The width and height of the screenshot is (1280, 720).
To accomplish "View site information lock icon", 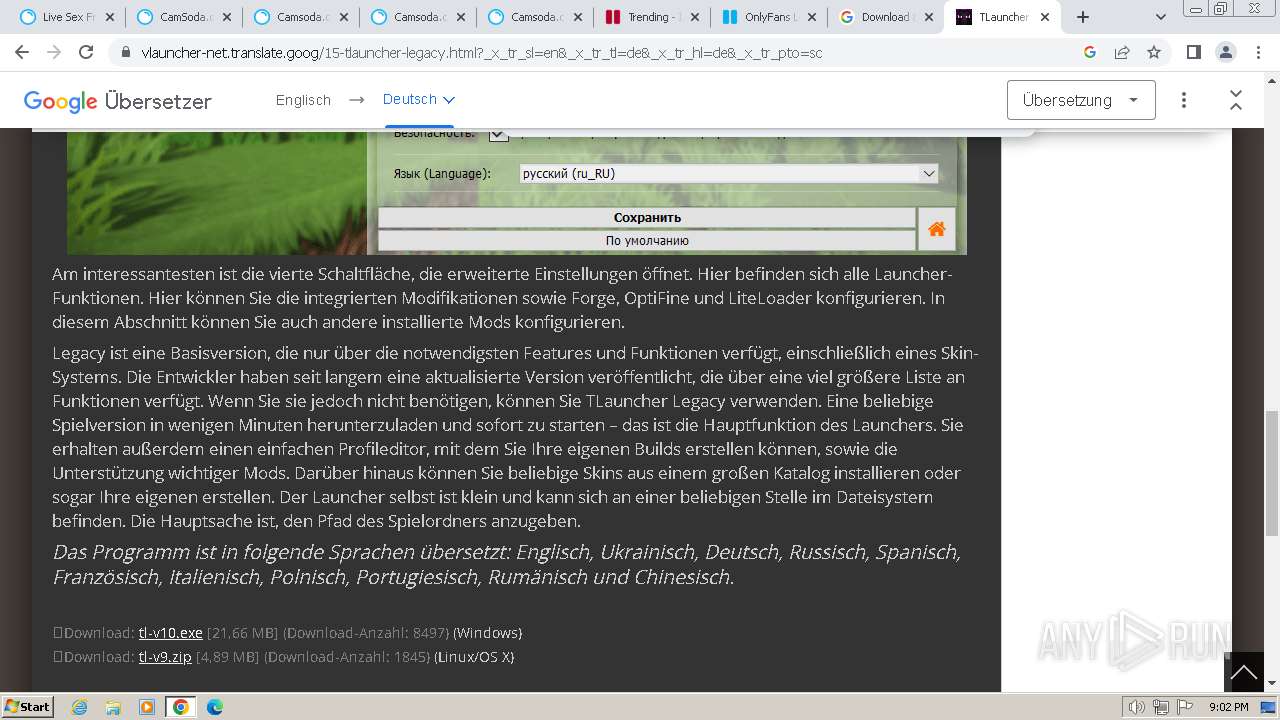I will click(126, 53).
